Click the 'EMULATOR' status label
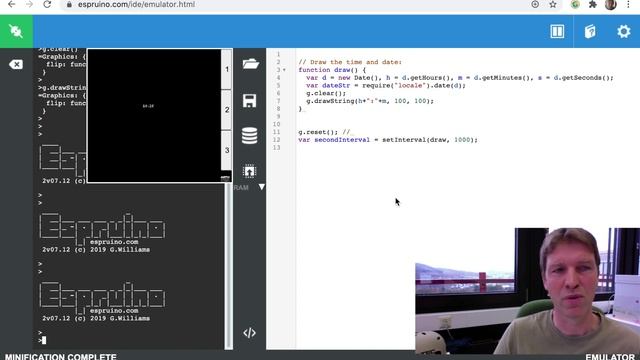Screen dimensions: 640x360 pyautogui.click(x=610, y=356)
